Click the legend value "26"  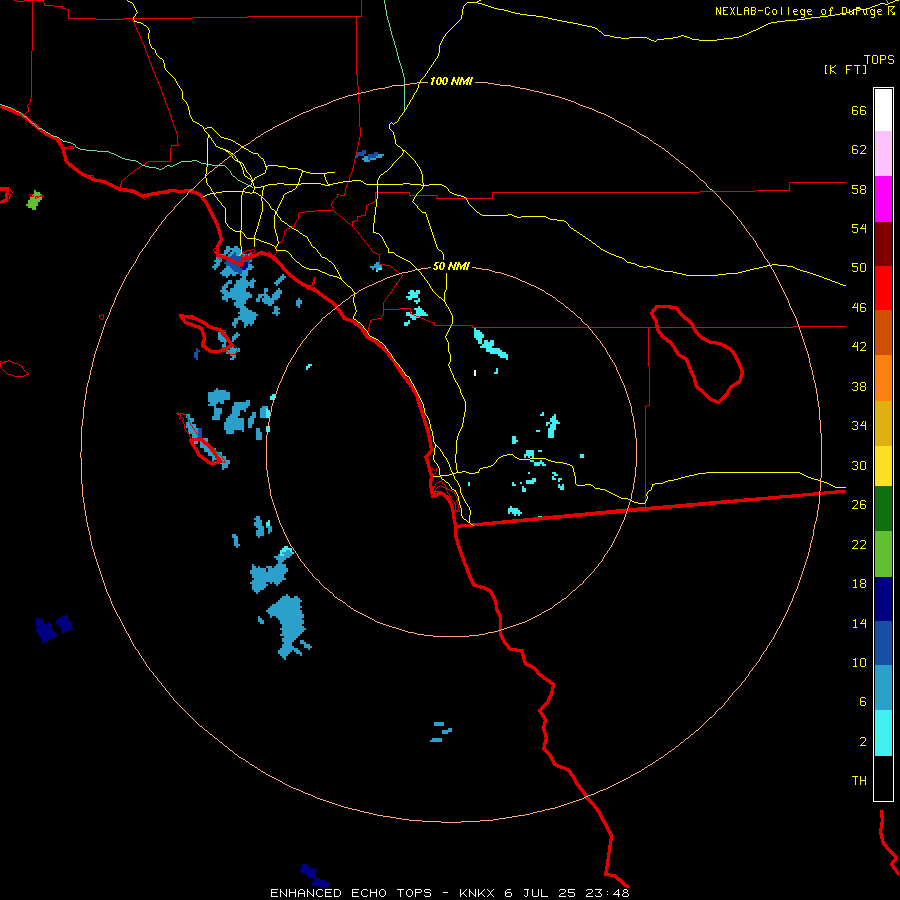(859, 505)
